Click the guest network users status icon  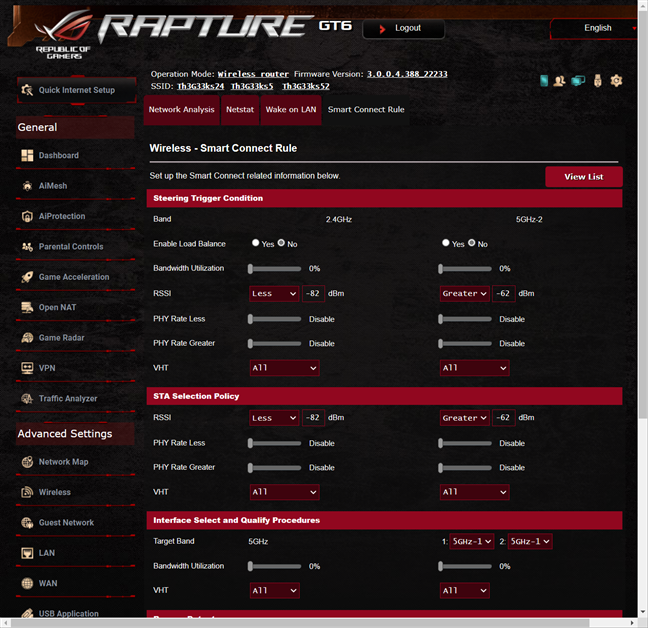point(560,81)
